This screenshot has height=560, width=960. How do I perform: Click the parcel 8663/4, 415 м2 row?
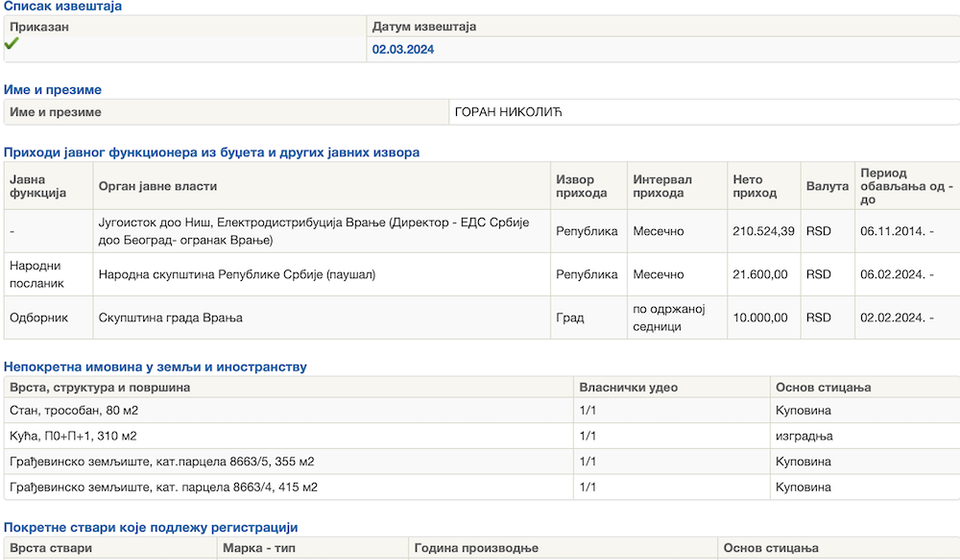click(481, 487)
